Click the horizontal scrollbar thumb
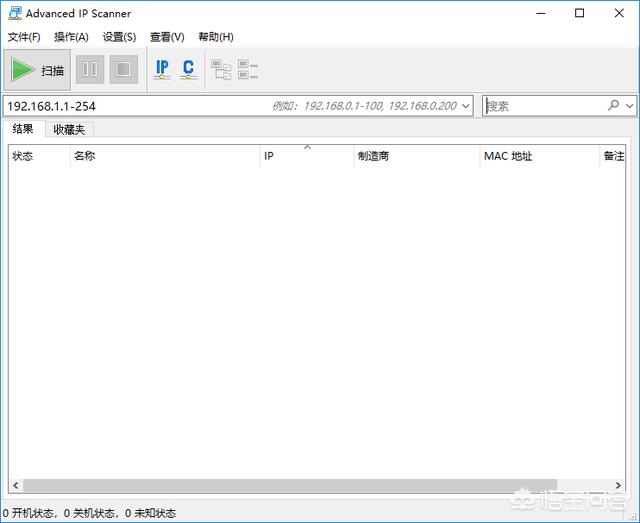 coord(290,485)
